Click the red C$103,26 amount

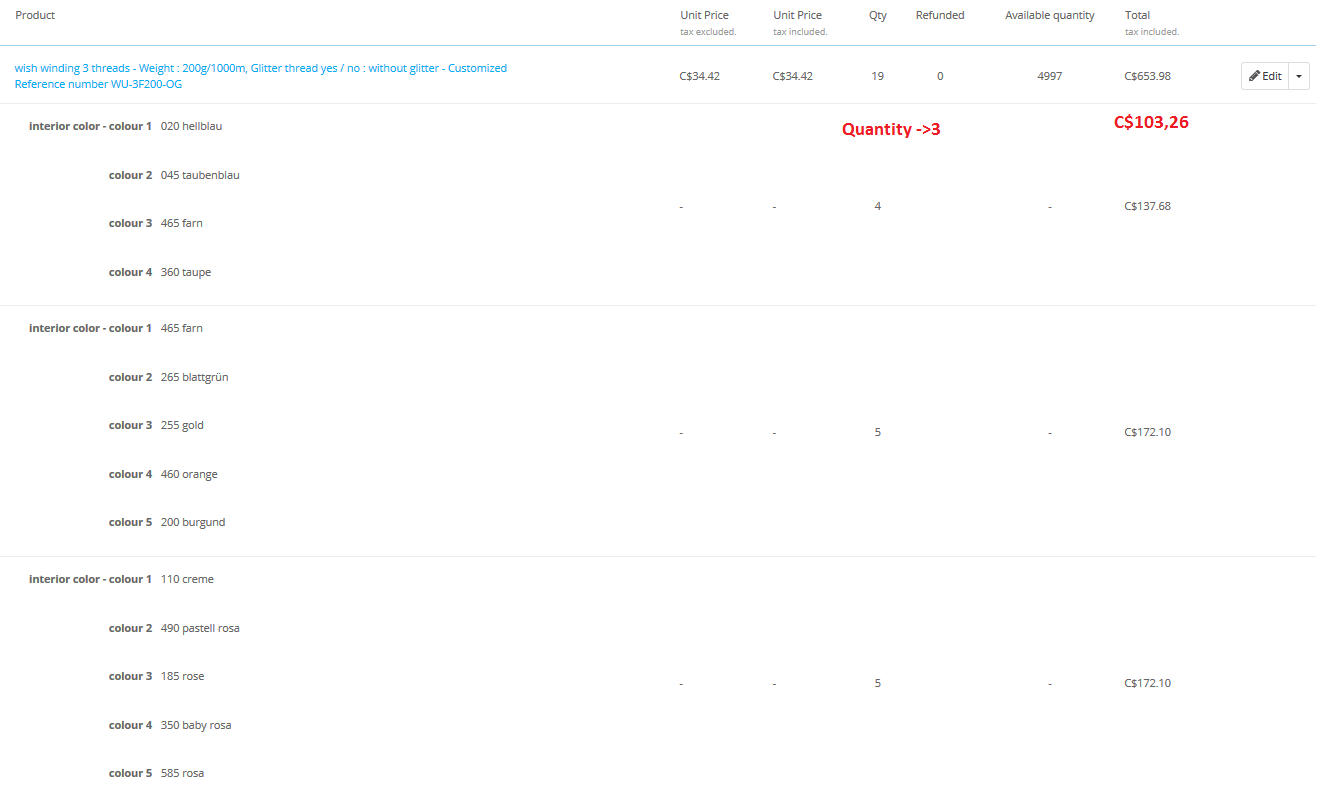pyautogui.click(x=1151, y=123)
